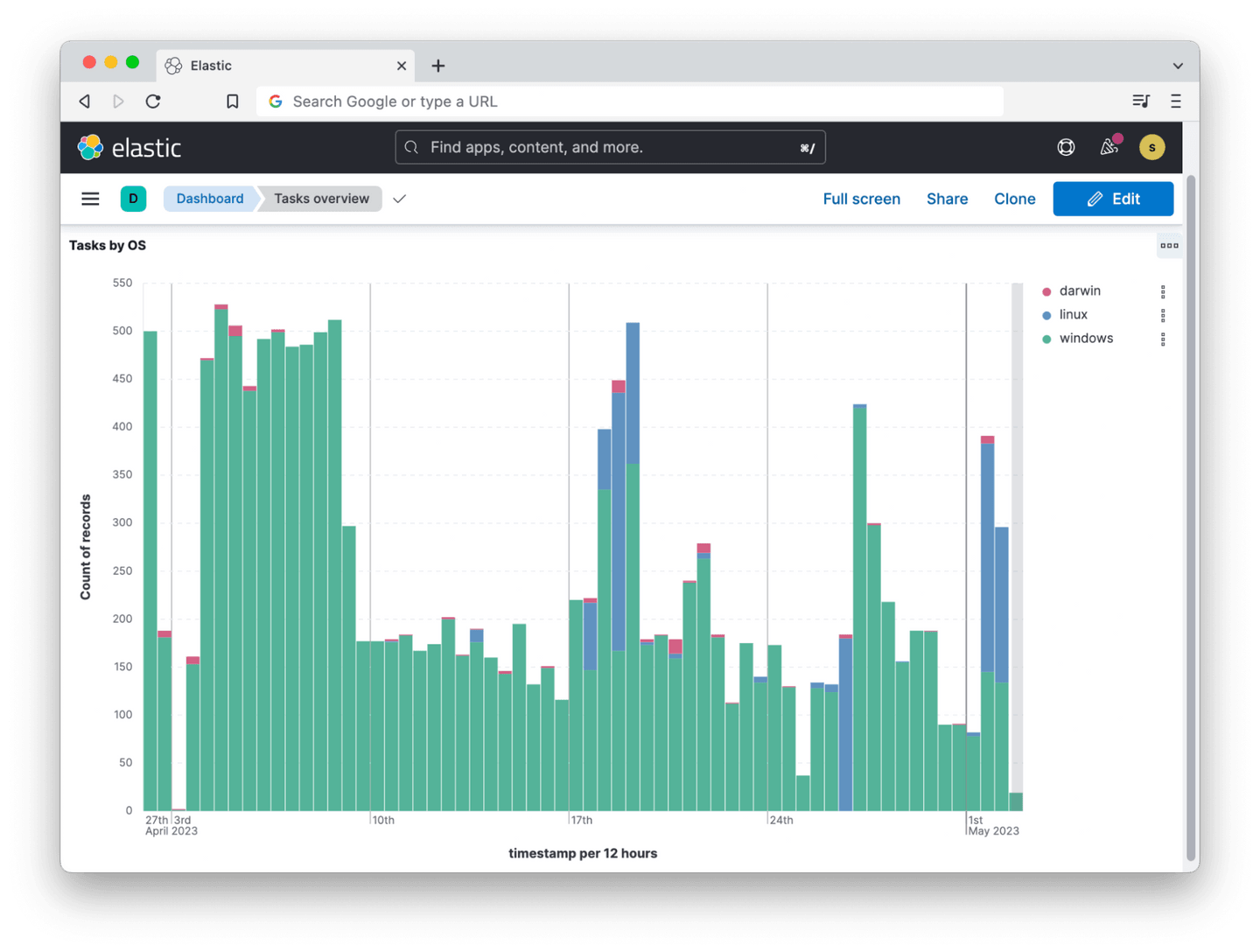Image resolution: width=1260 pixels, height=952 pixels.
Task: Reload the browser page
Action: coord(153,101)
